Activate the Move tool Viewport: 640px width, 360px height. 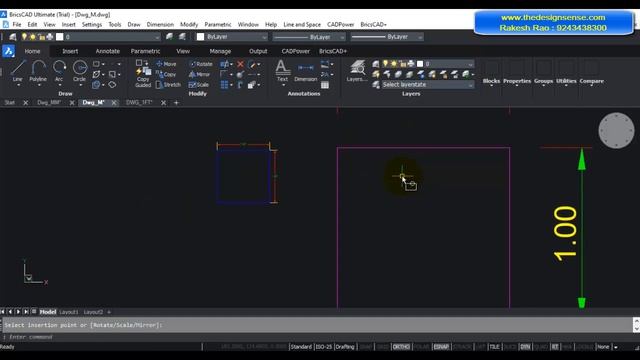[x=167, y=64]
